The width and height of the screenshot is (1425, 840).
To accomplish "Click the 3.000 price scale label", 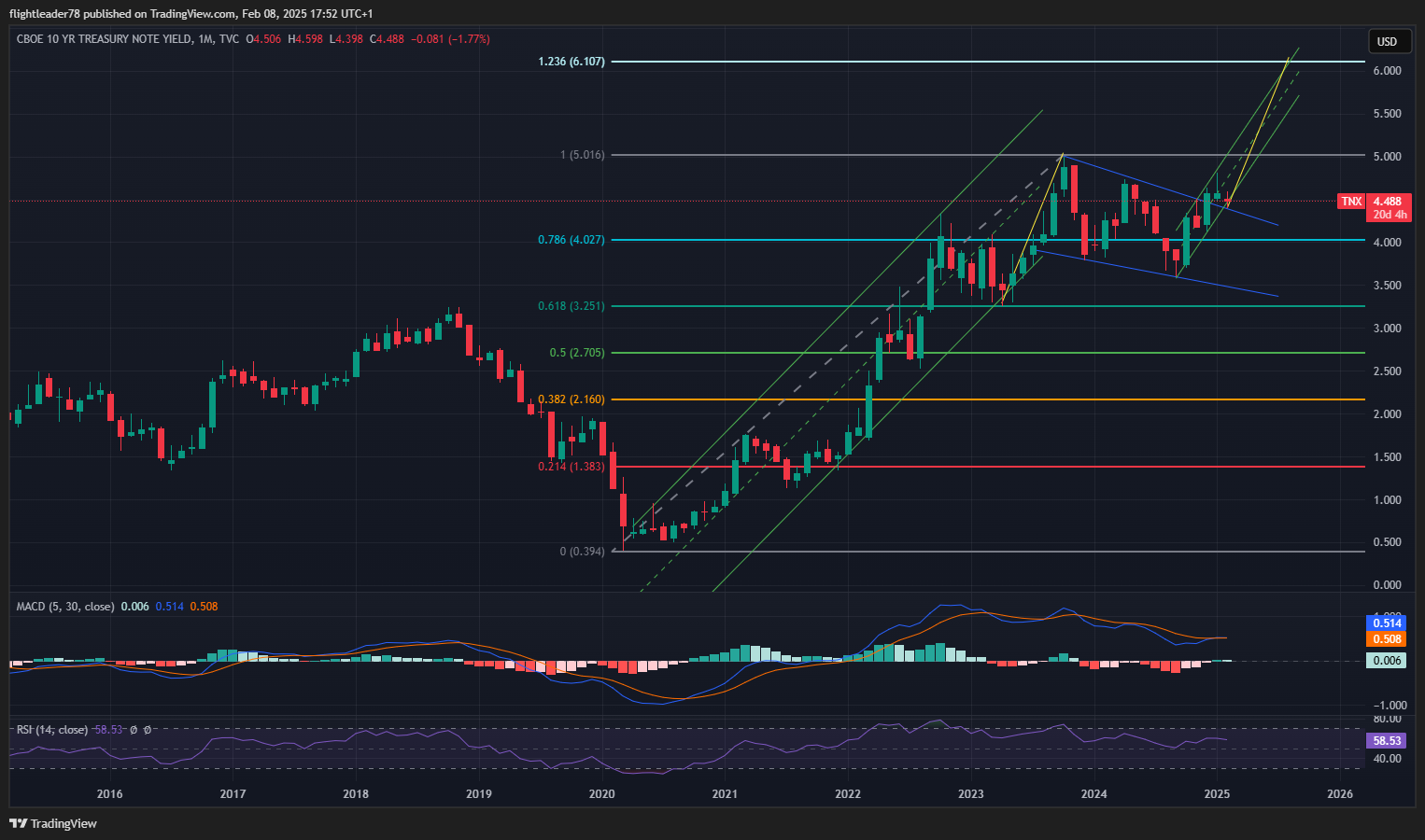I will click(x=1388, y=329).
